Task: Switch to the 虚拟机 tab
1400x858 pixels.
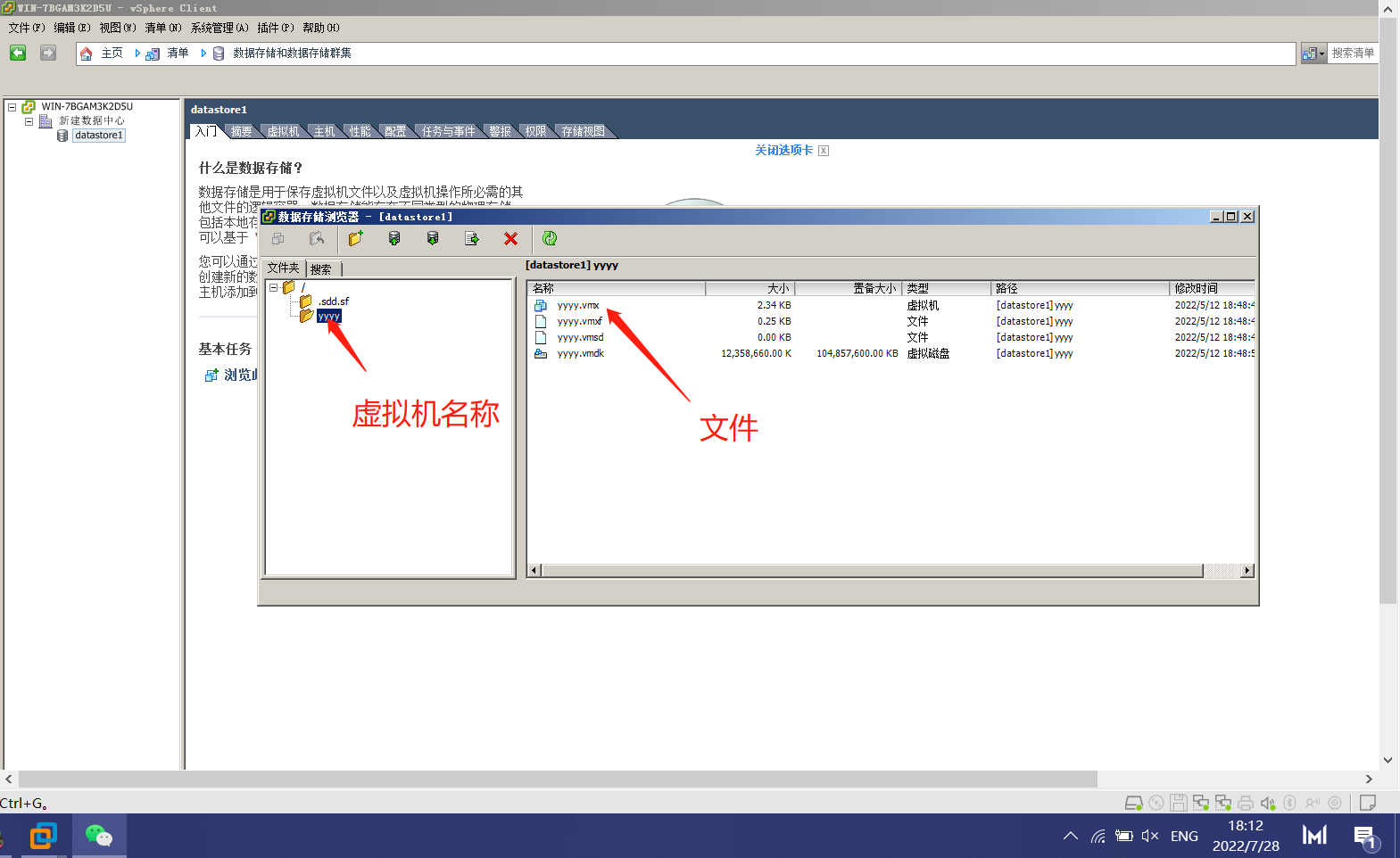Action: pyautogui.click(x=283, y=131)
